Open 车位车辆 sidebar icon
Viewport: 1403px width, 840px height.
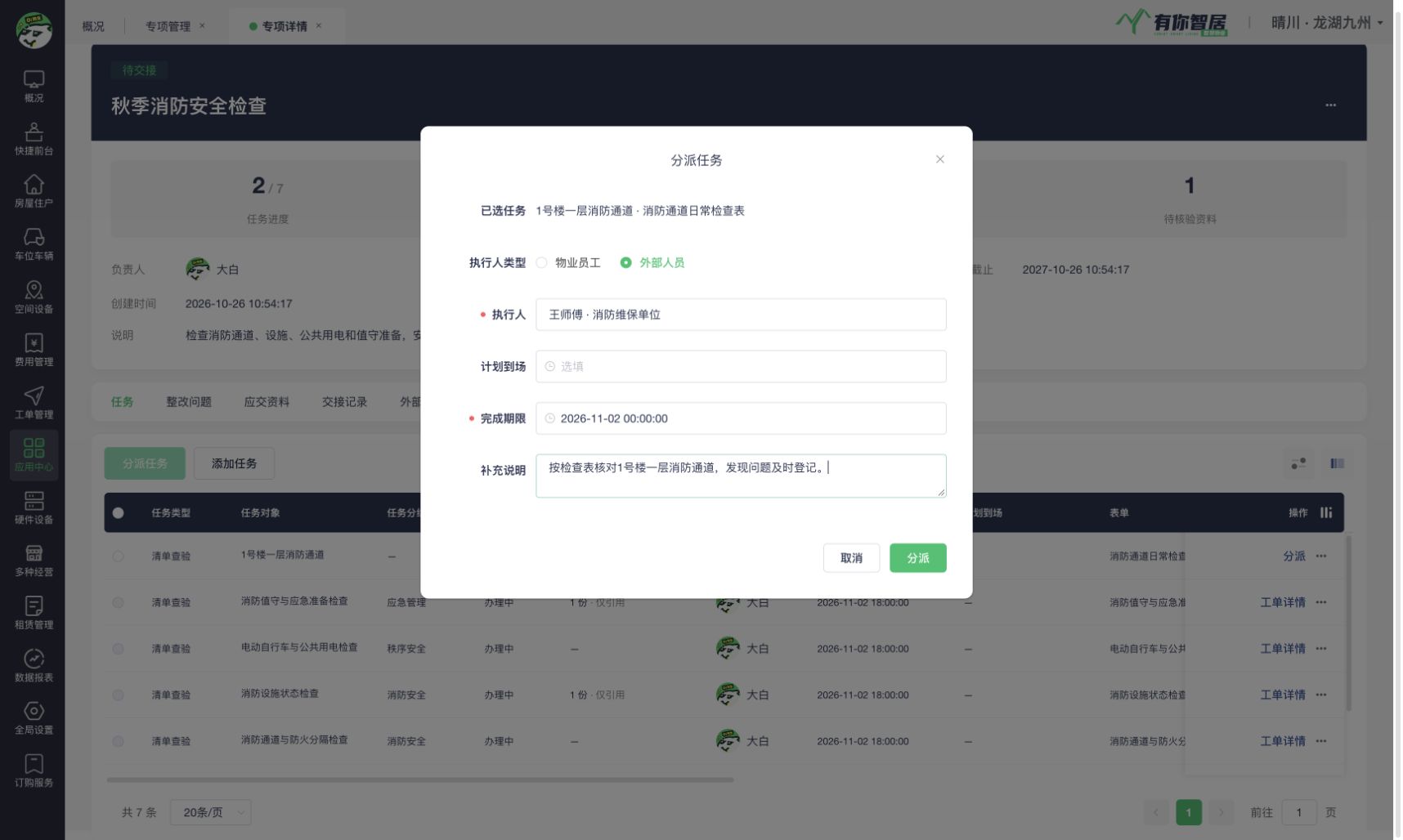[x=34, y=244]
